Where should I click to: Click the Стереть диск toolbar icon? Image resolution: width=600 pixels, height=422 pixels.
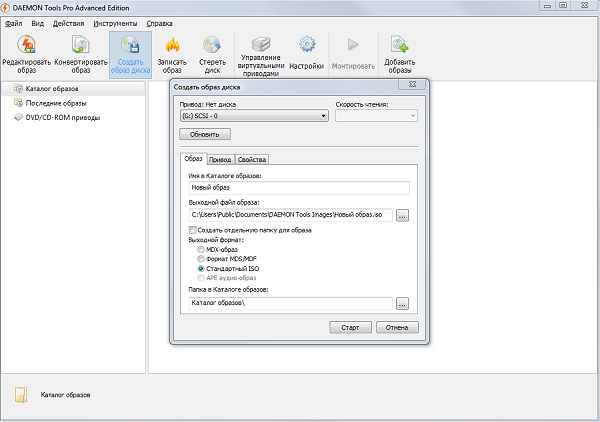click(x=212, y=46)
